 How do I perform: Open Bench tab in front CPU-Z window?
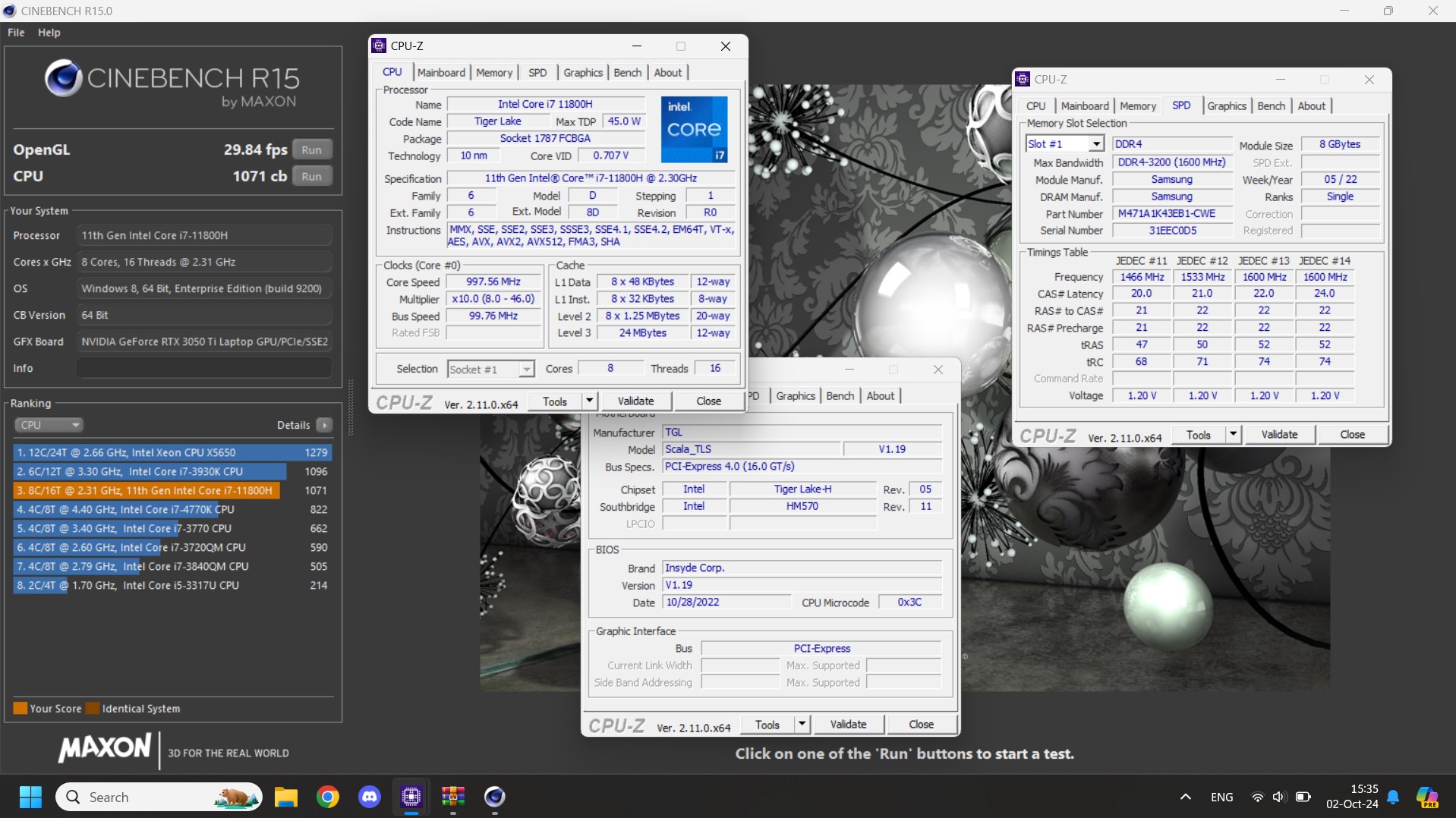[x=628, y=73]
